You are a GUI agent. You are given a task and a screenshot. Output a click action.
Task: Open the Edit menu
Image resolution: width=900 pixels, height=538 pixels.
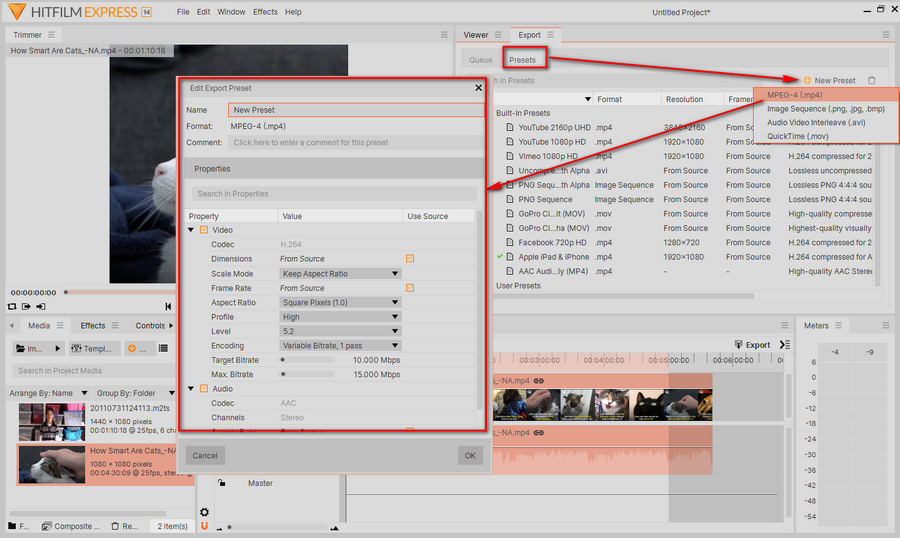click(x=203, y=12)
